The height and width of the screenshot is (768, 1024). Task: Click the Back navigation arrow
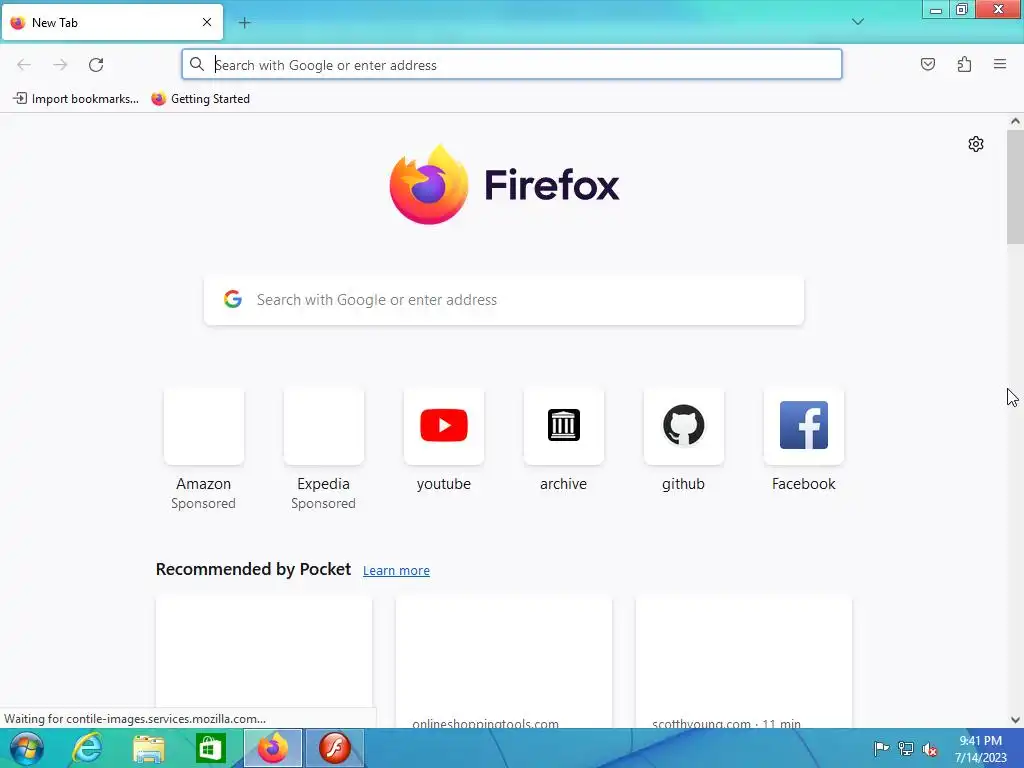tap(24, 65)
